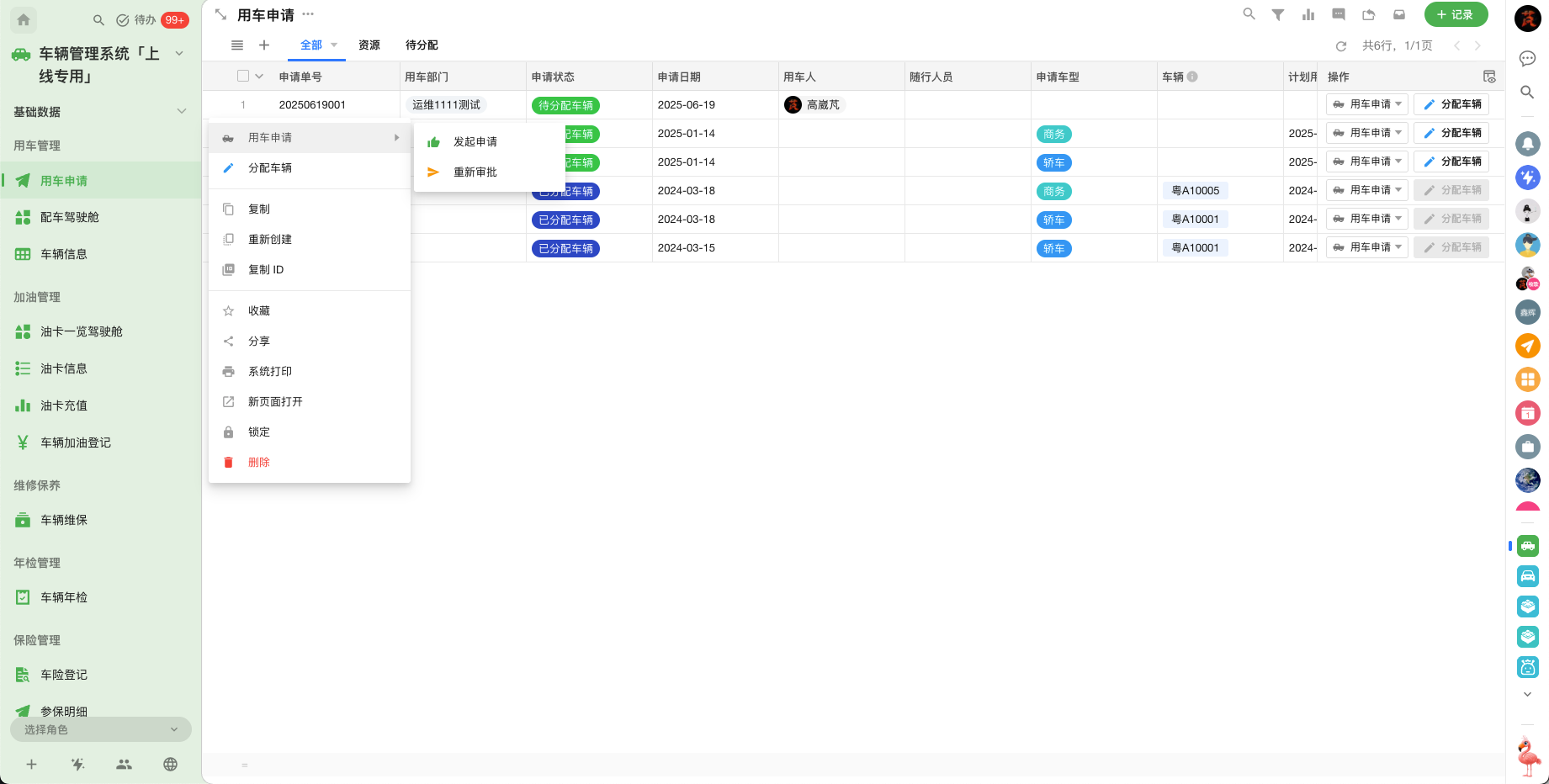Click the share/export icon in toolbar
The height and width of the screenshot is (784, 1549).
(x=1369, y=14)
